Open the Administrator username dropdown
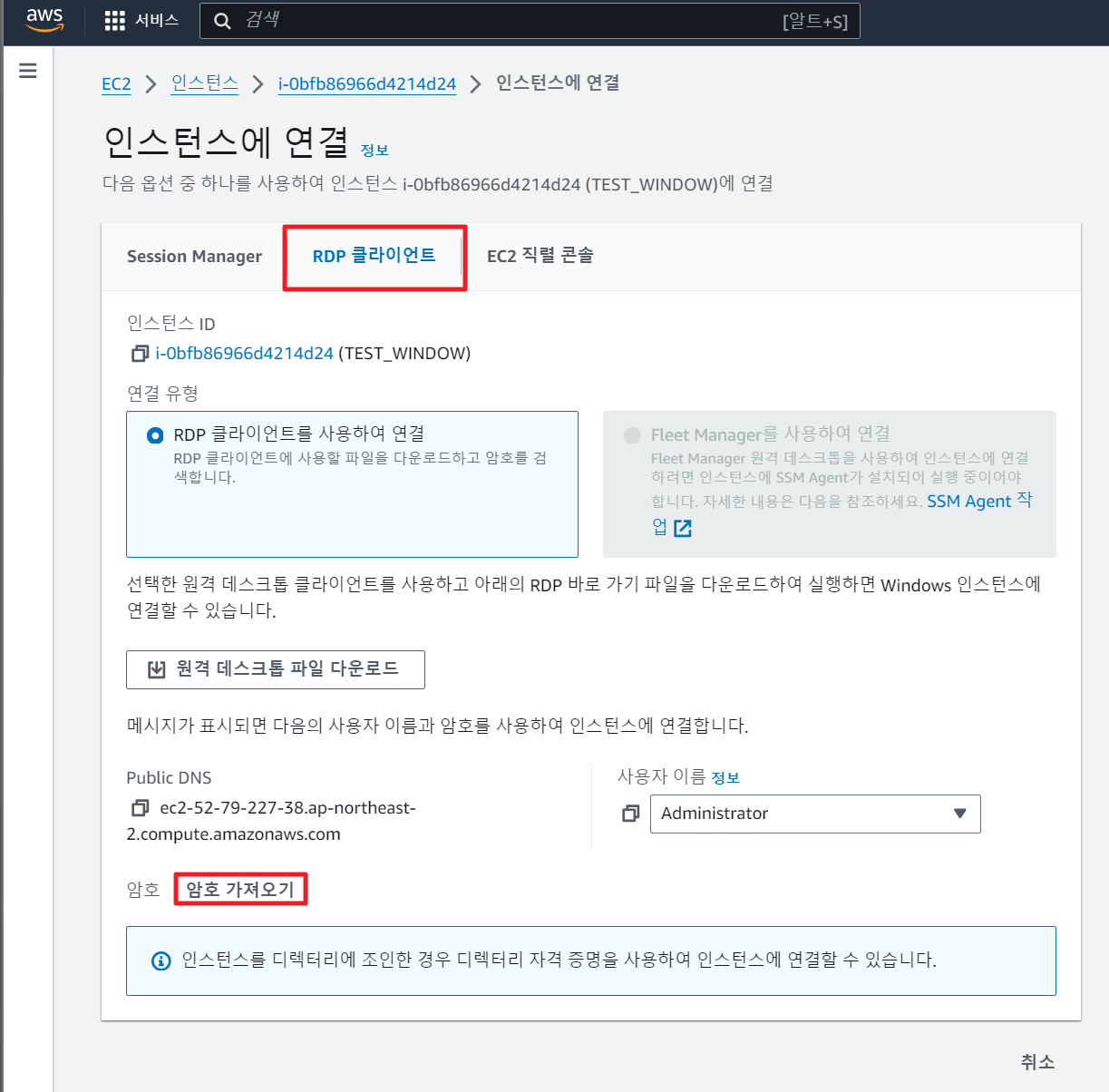Screen dimensions: 1109x1092 pyautogui.click(x=815, y=814)
